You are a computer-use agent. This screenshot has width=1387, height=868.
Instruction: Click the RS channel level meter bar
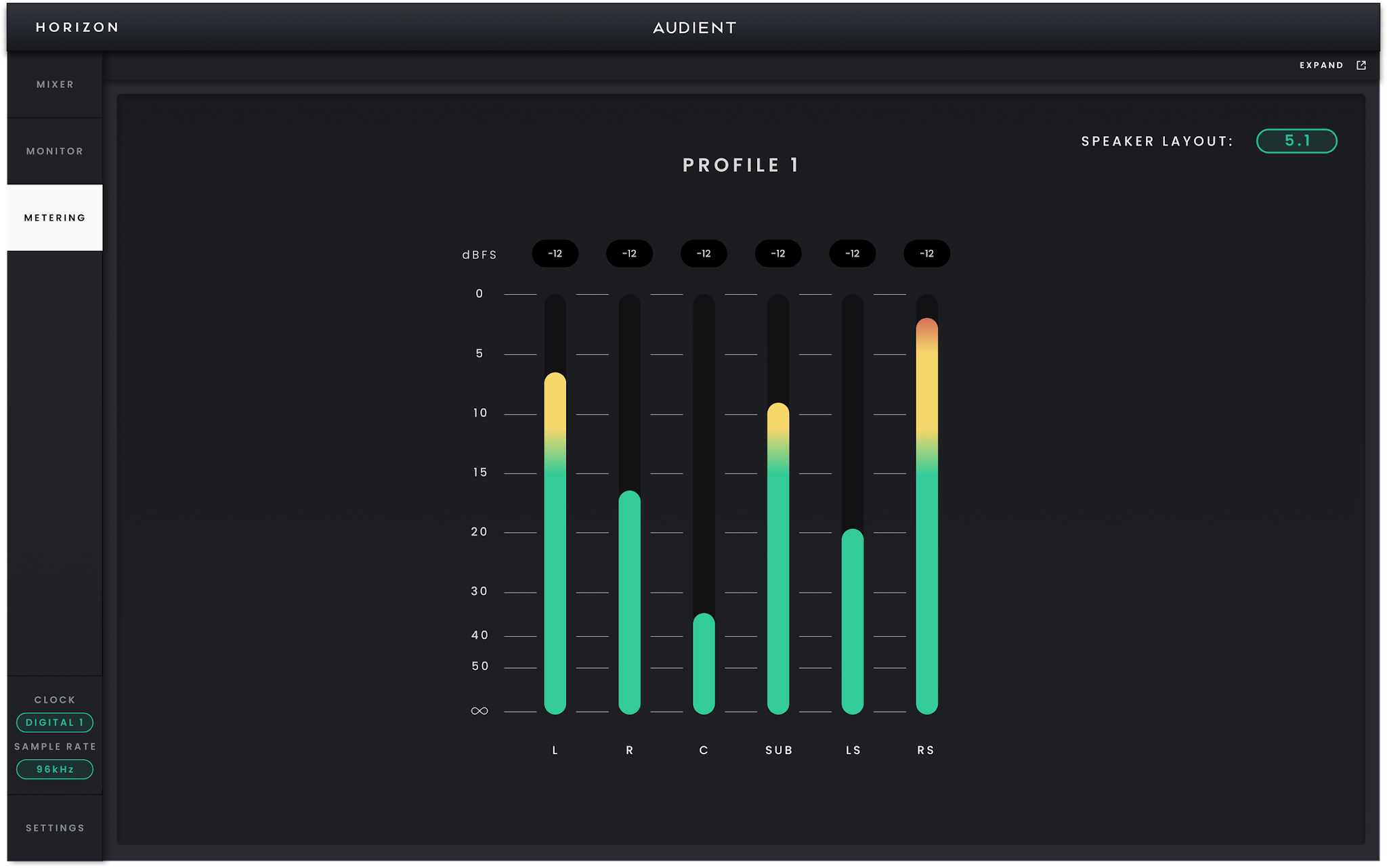926,504
